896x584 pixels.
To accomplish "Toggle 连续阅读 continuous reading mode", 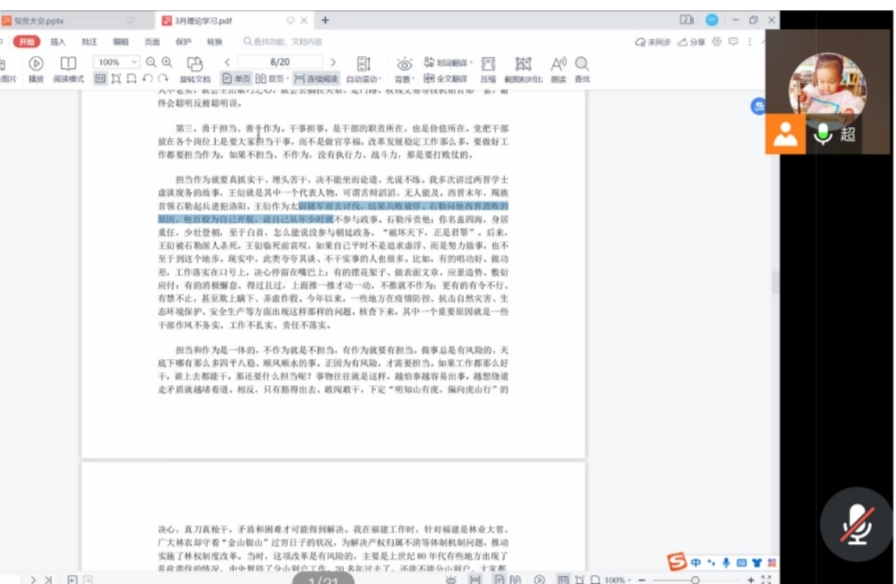I will click(316, 79).
